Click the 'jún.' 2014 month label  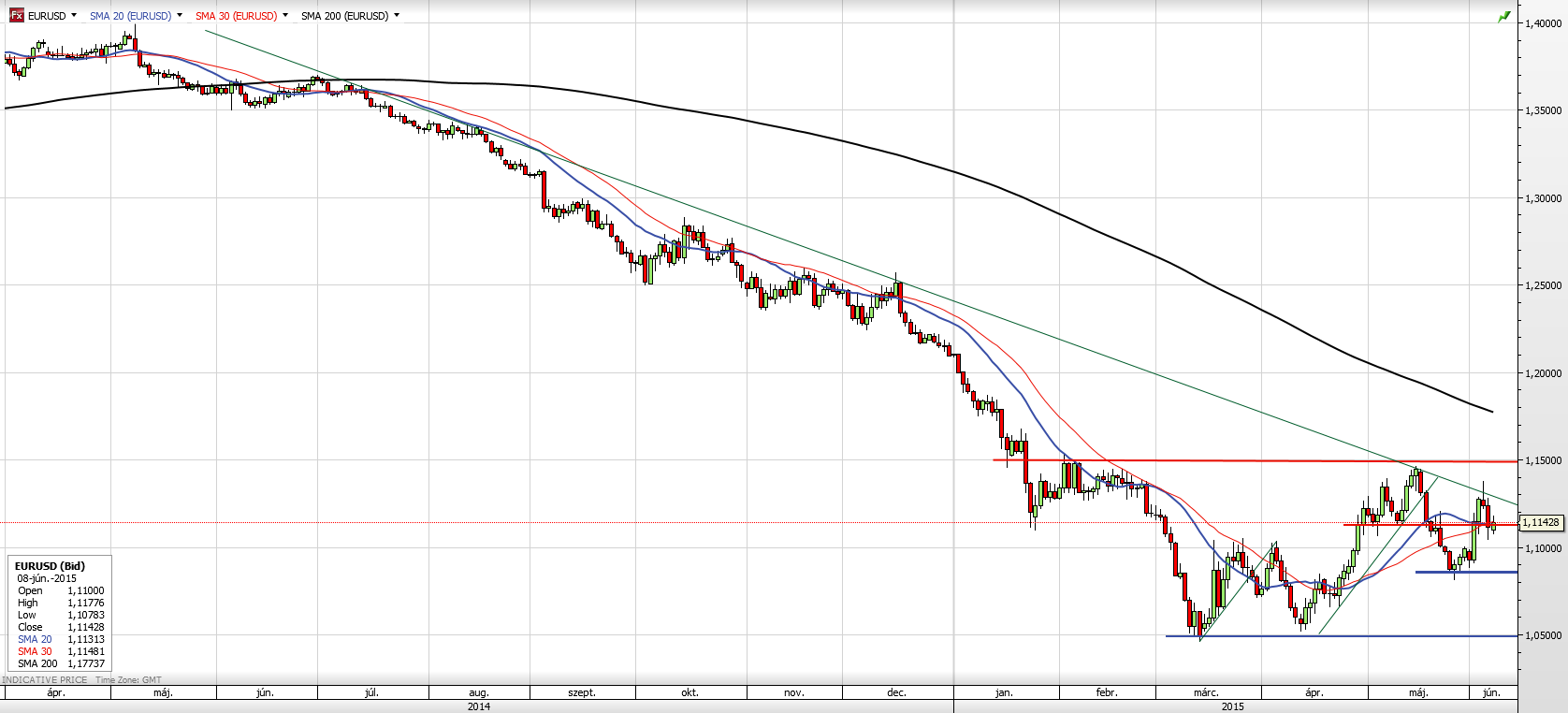(x=265, y=692)
